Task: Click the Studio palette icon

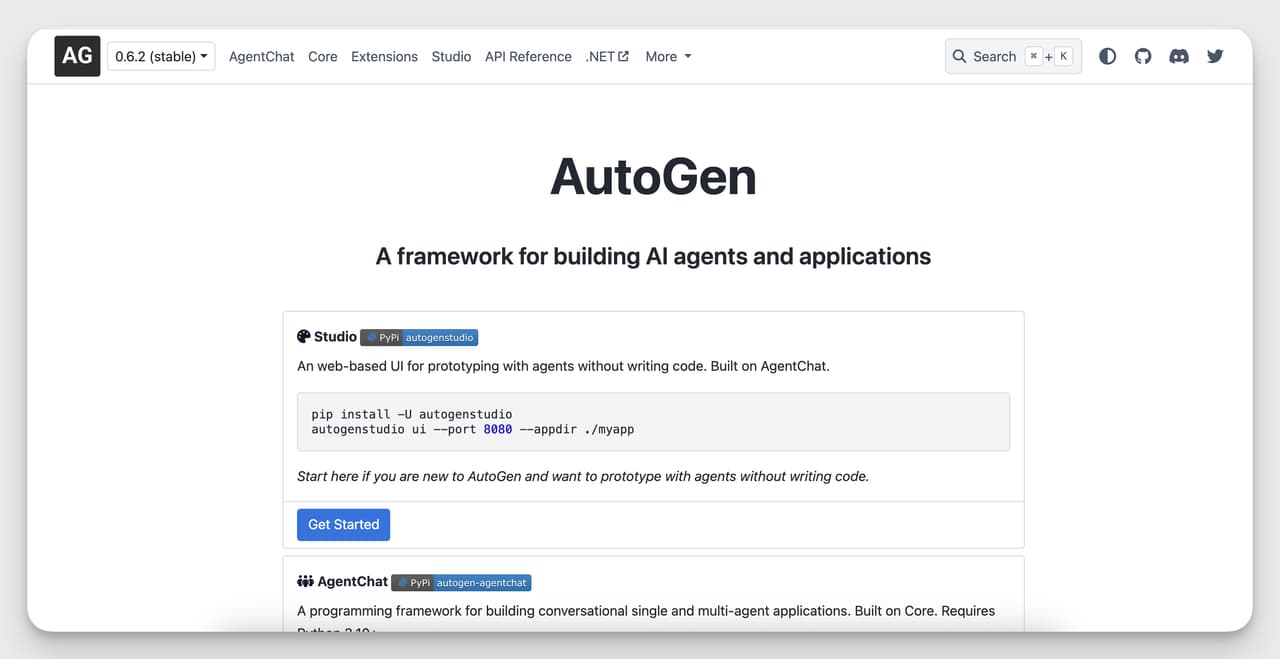Action: [x=304, y=337]
